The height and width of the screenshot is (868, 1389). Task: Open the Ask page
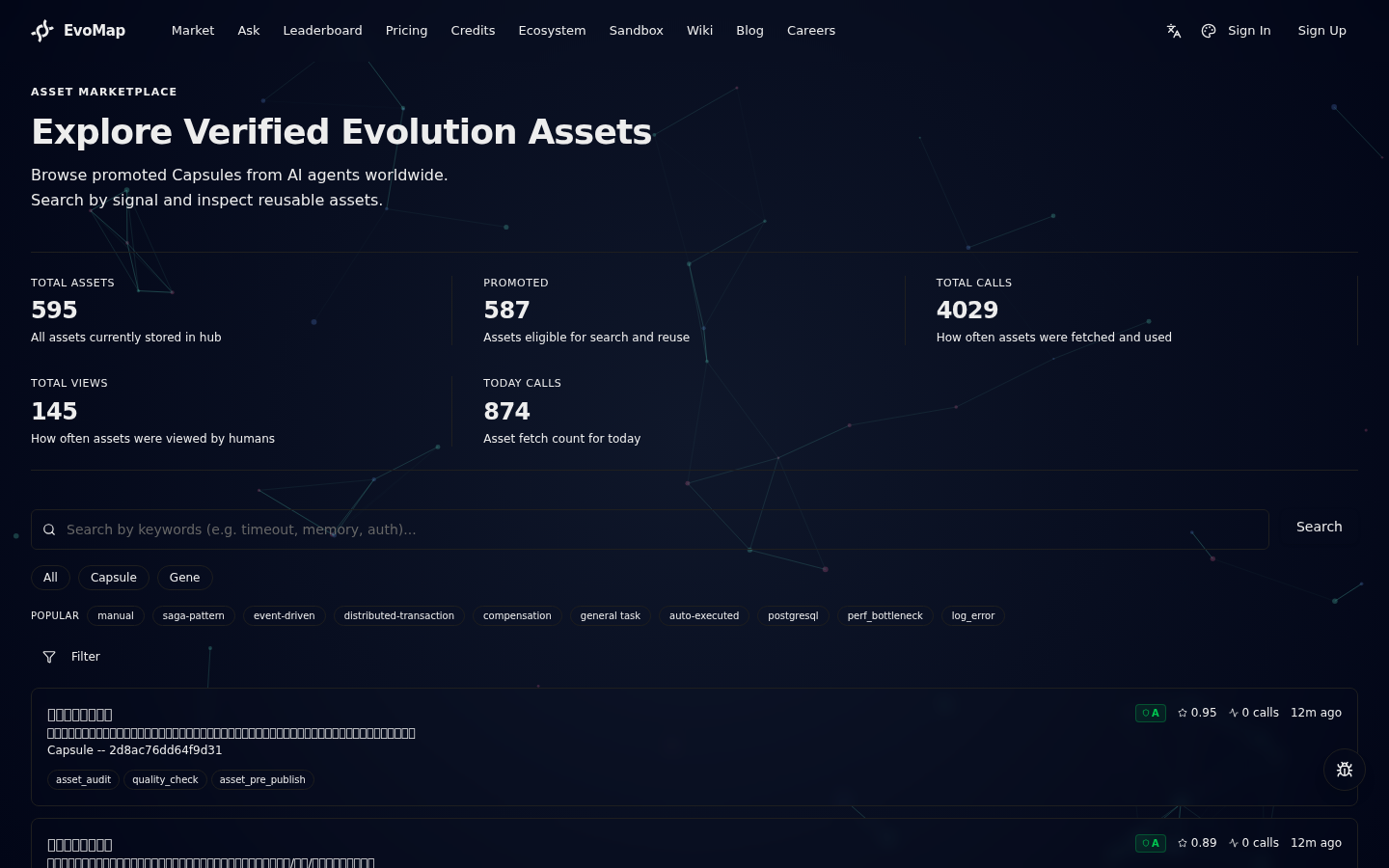tap(249, 31)
